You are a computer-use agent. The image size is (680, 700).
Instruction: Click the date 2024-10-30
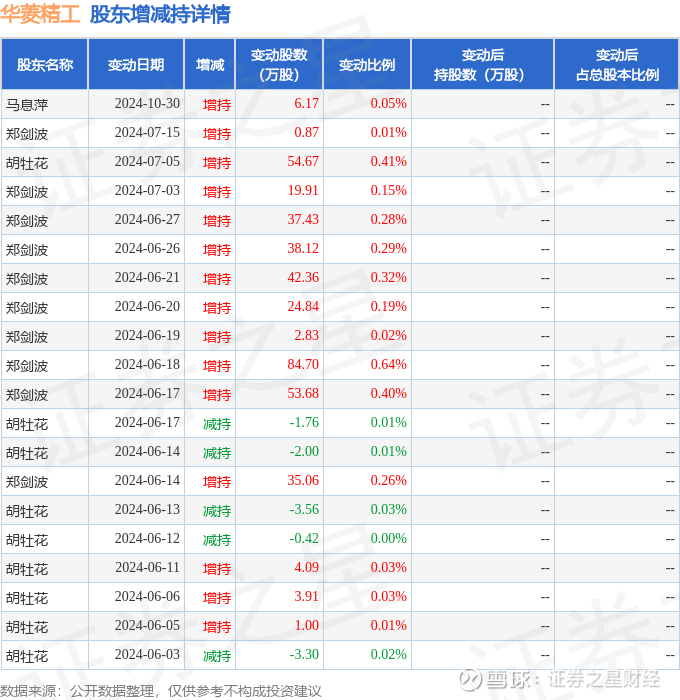[147, 104]
